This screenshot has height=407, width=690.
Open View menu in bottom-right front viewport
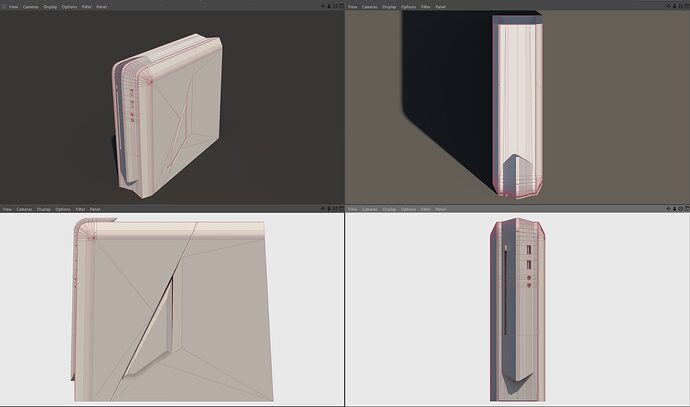point(352,209)
